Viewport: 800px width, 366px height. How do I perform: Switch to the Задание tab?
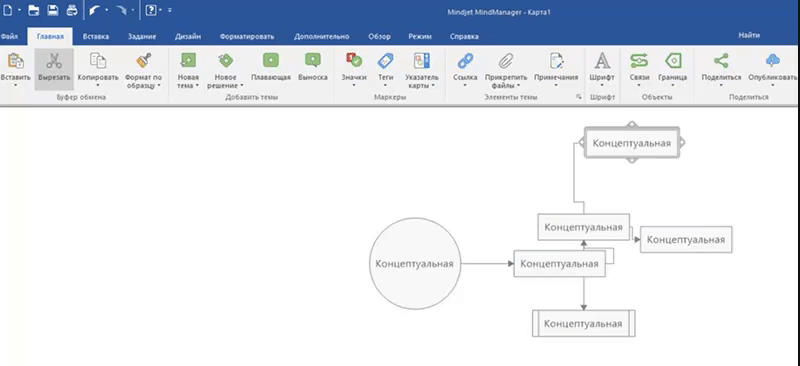pyautogui.click(x=142, y=36)
